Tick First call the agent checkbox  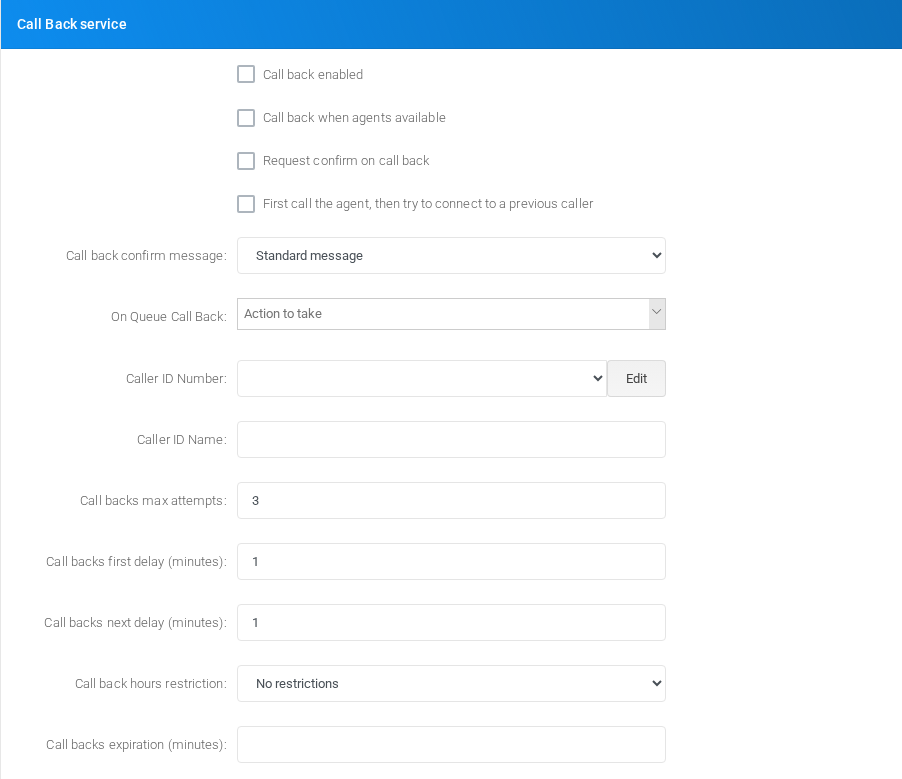(x=246, y=204)
